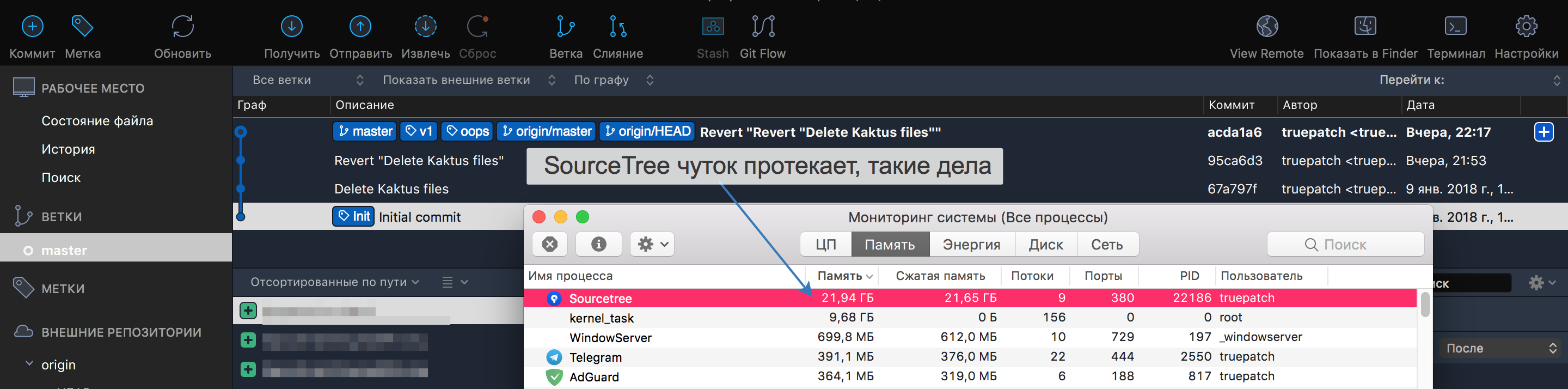Screen dimensions: 1568x389
Task: Click the Обновить refresh icon
Action: (182, 26)
